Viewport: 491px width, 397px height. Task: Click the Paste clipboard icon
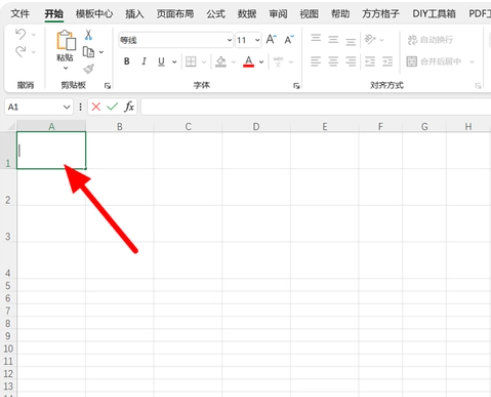pos(66,40)
